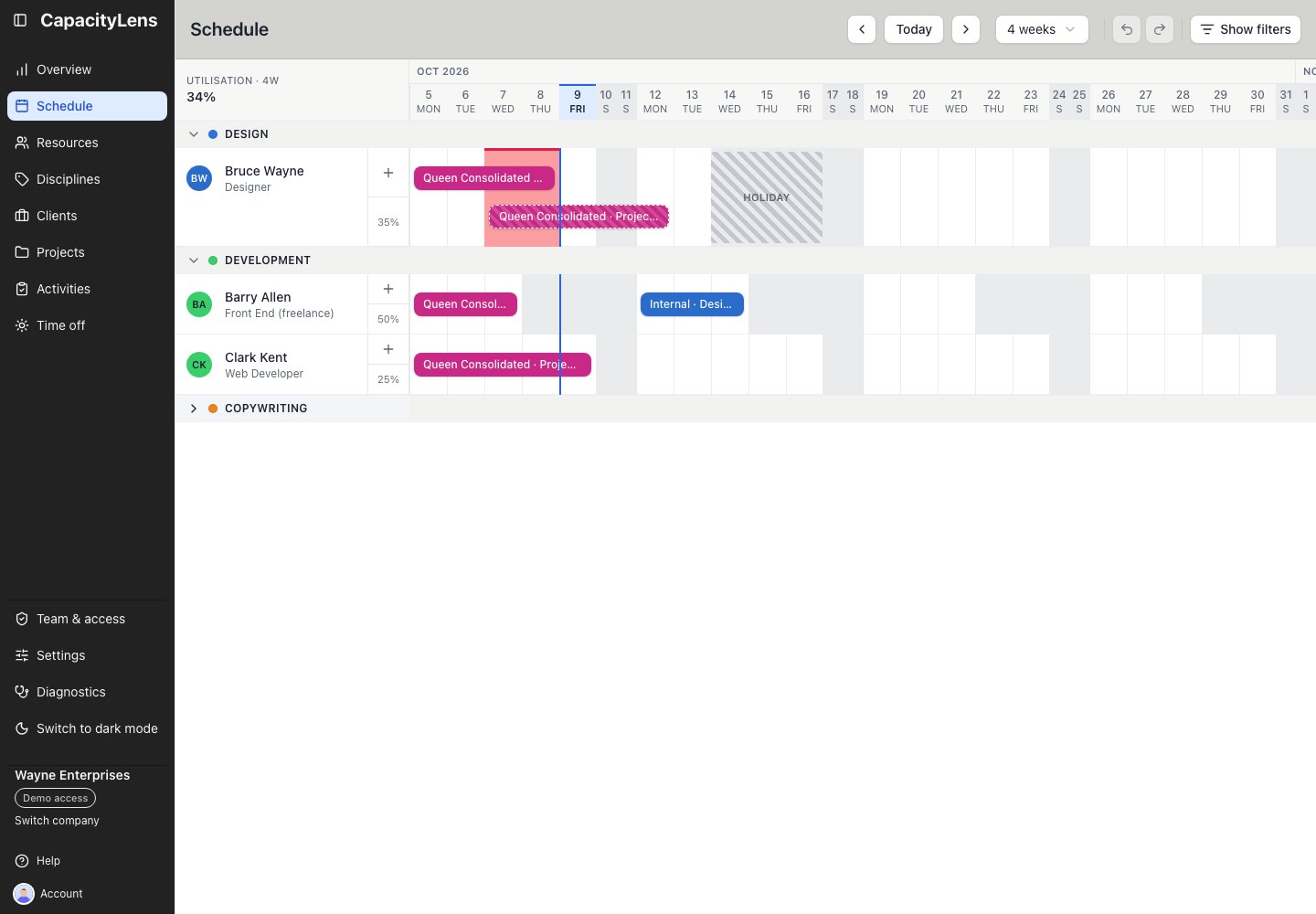Collapse the Design group
Image resolution: width=1316 pixels, height=914 pixels.
(194, 134)
